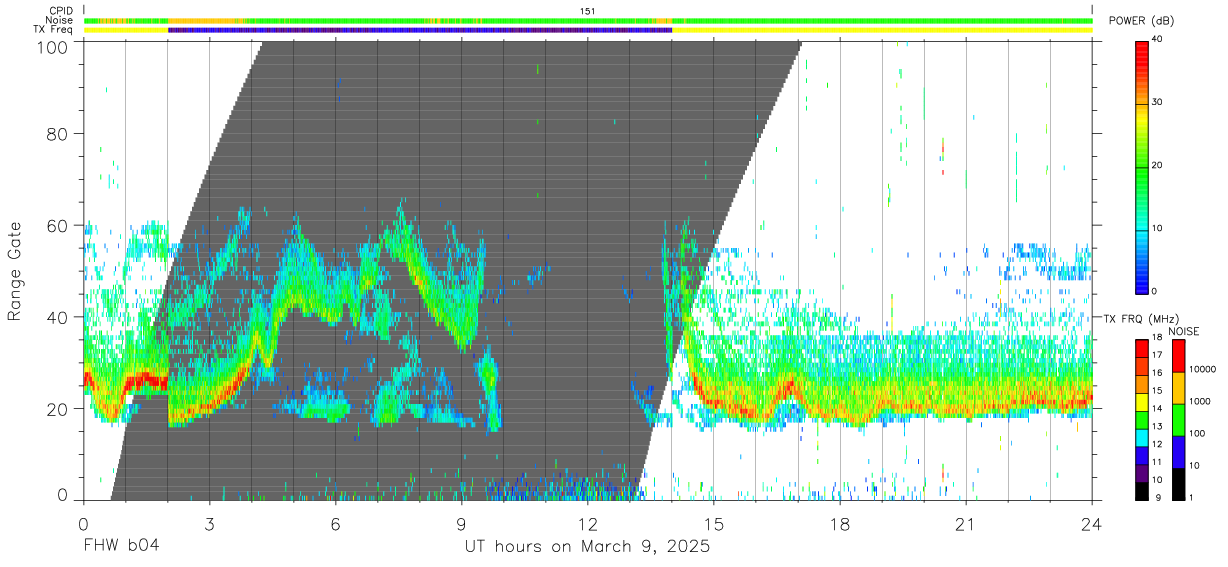The width and height of the screenshot is (1228, 567).
Task: Click the hour 6 tick on the UT axis
Action: pyautogui.click(x=335, y=523)
